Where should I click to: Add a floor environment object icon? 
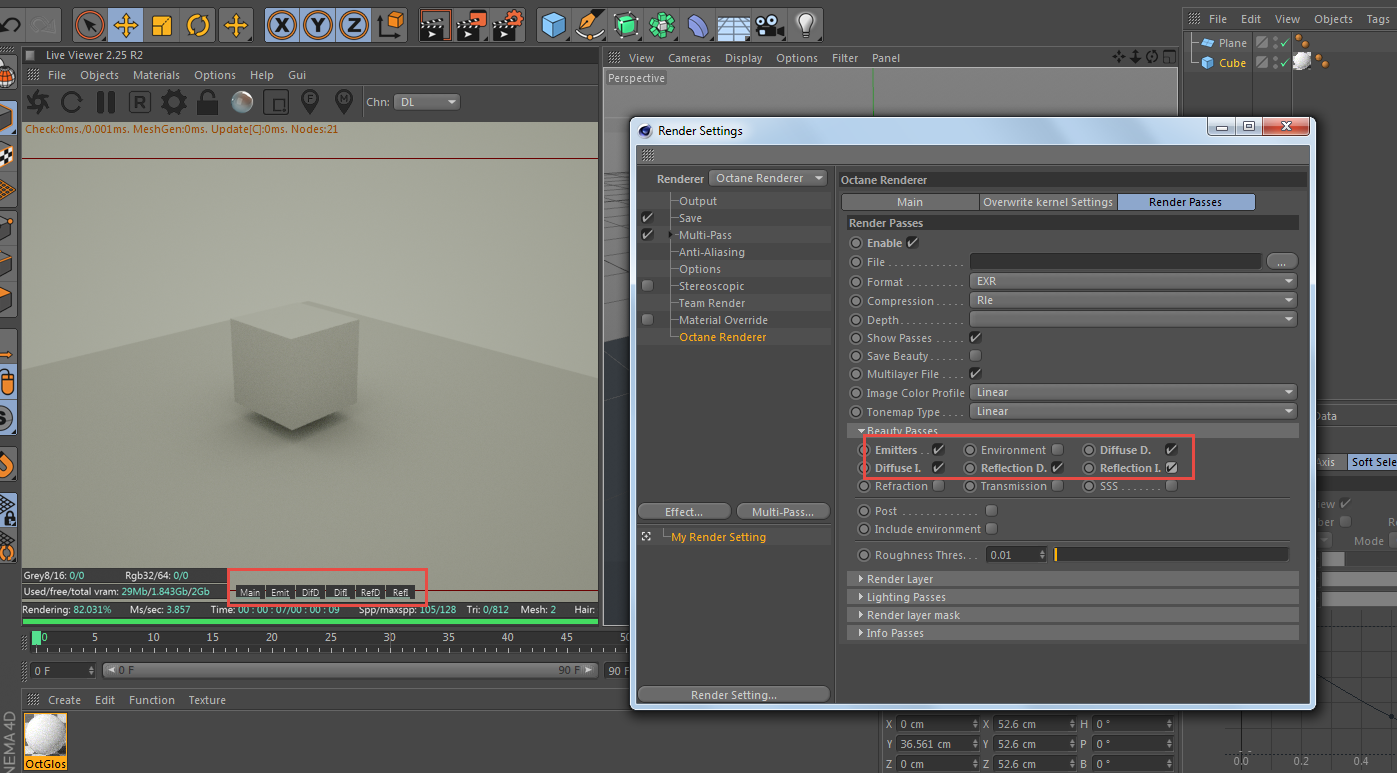pos(733,24)
